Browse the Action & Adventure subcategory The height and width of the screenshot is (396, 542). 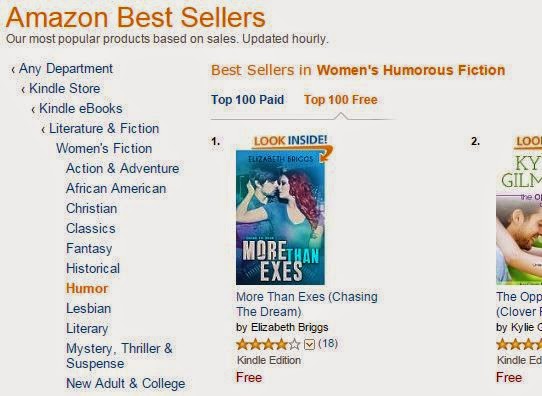click(x=123, y=169)
